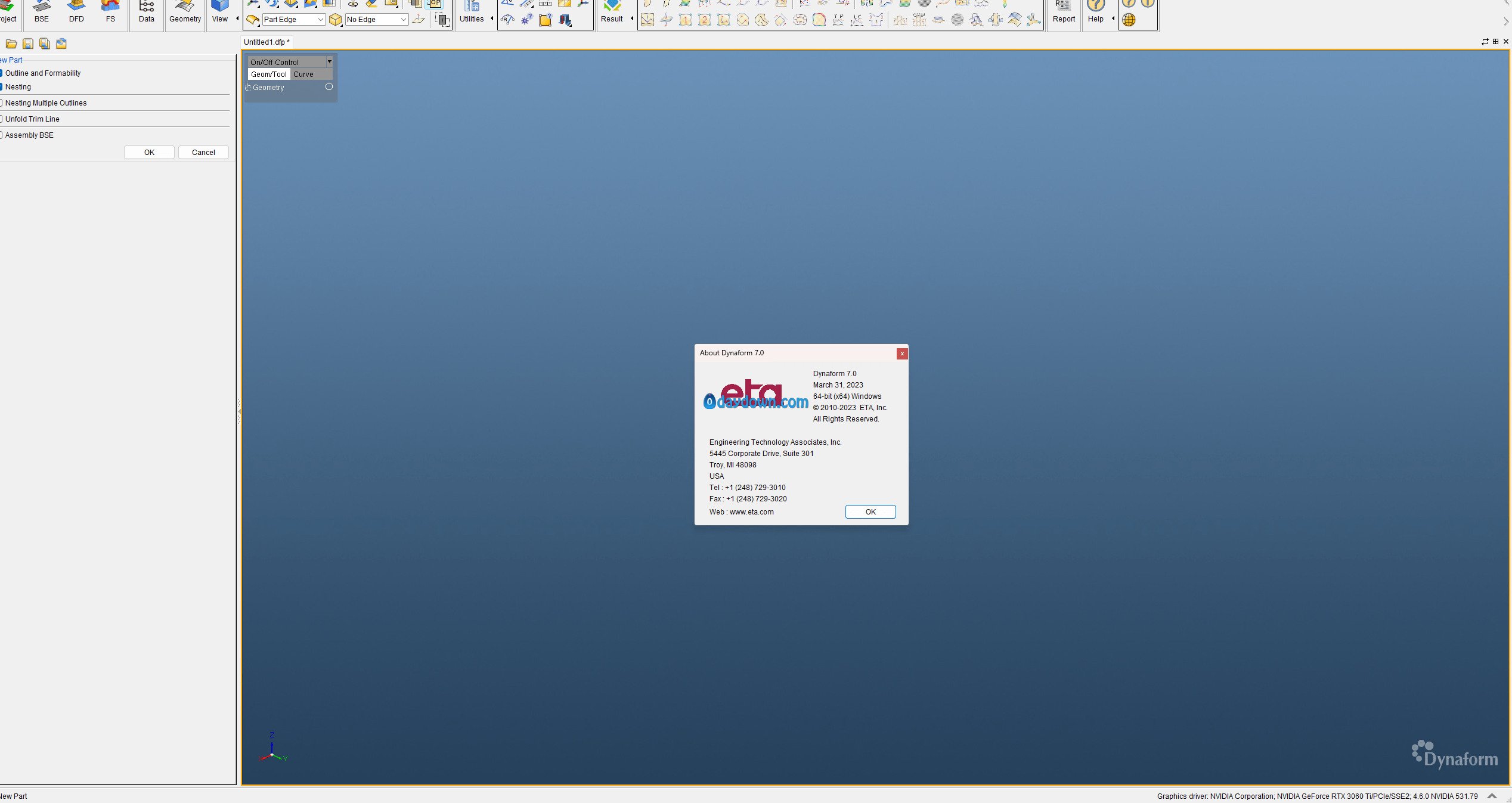Click the yellow square question icon
This screenshot has width=1512, height=803.
click(546, 20)
